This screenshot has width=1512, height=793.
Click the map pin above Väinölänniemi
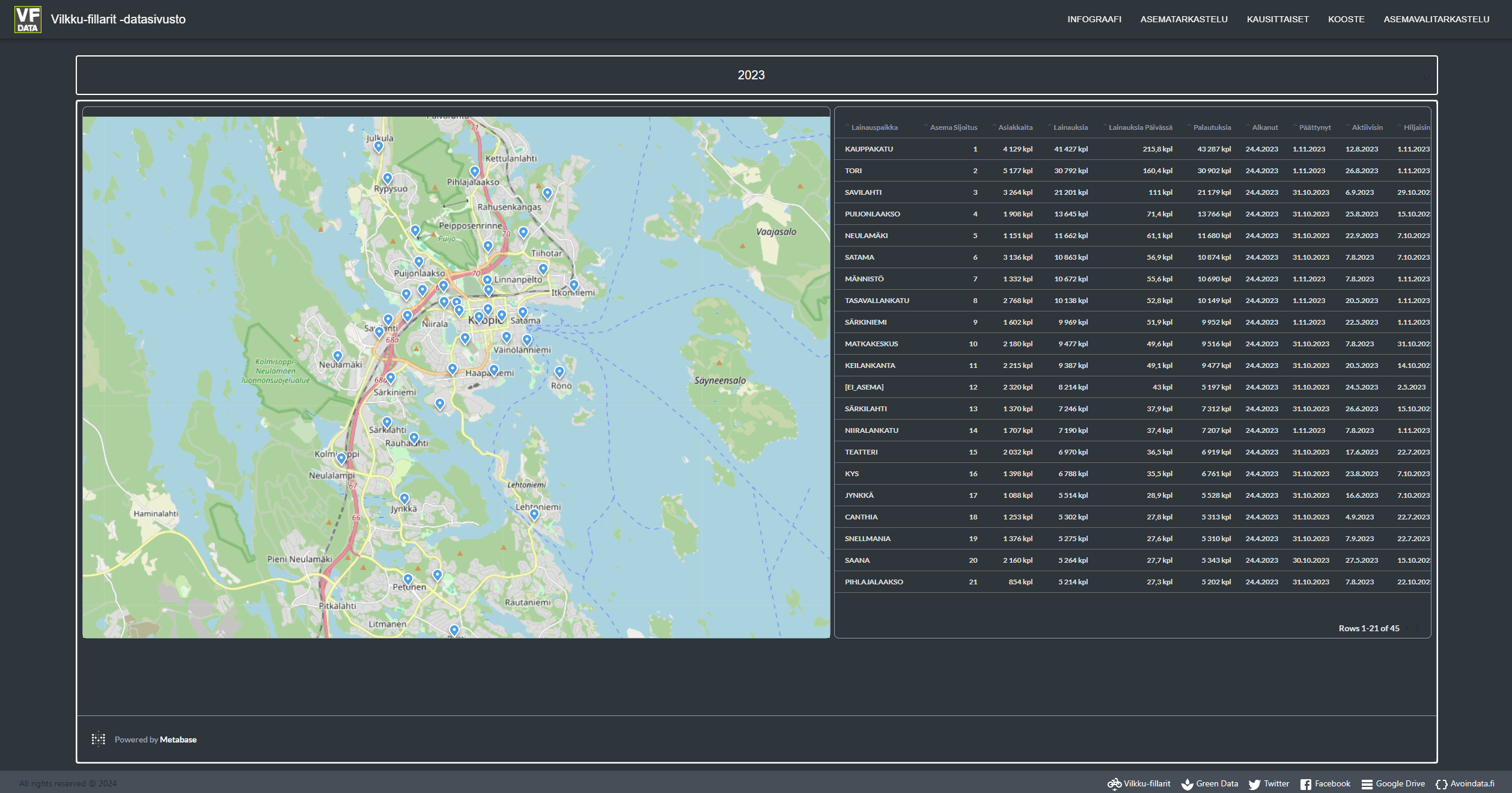coord(527,341)
